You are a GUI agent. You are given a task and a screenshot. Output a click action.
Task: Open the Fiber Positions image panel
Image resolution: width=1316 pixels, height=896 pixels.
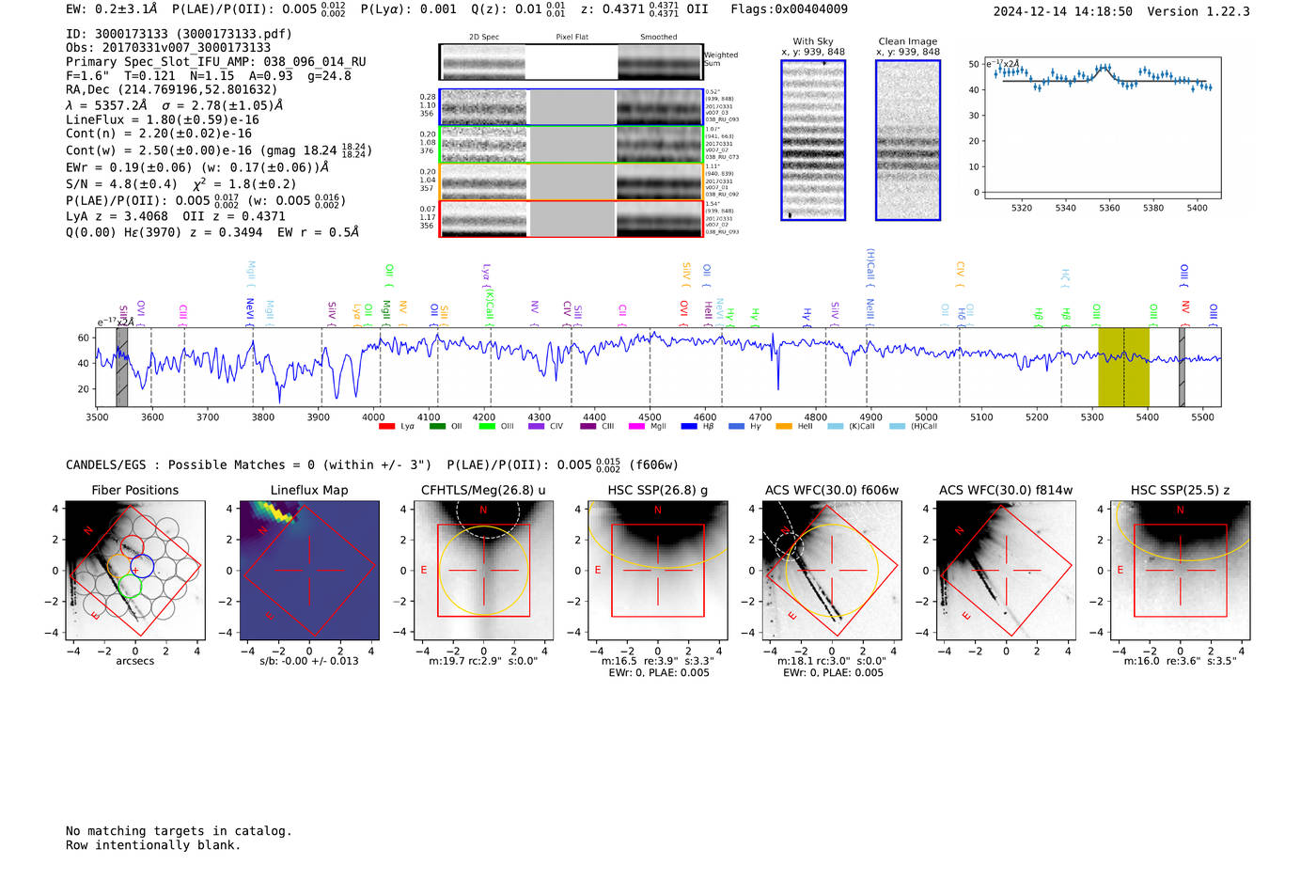click(135, 571)
